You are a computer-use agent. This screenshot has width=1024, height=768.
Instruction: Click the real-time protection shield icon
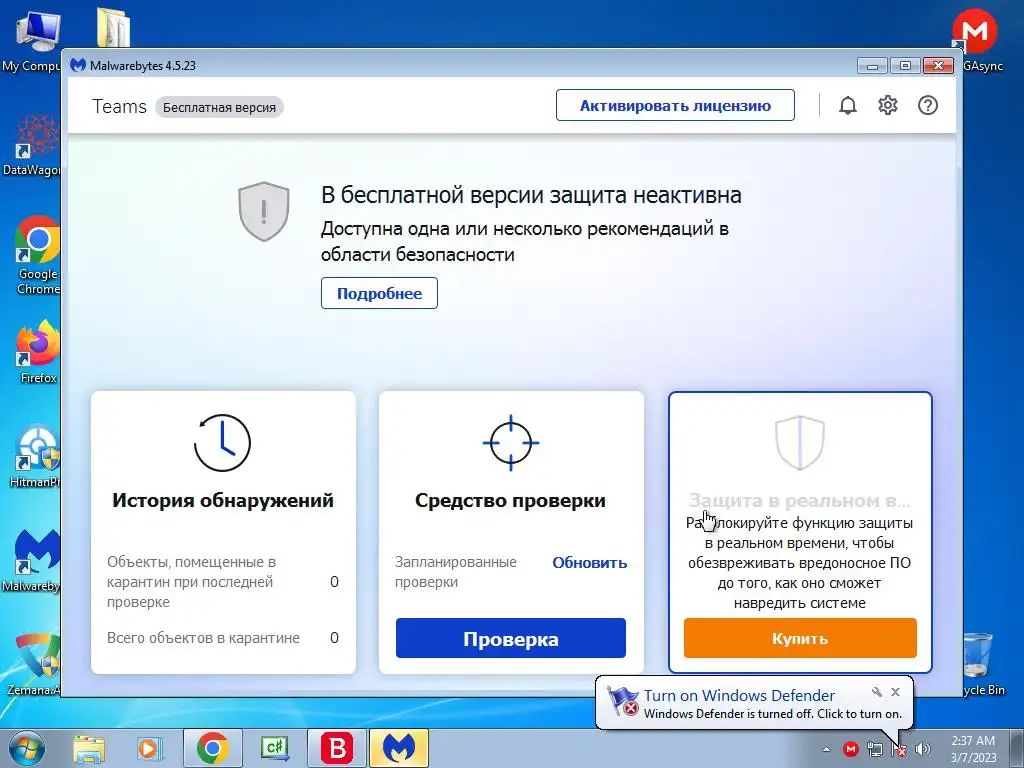click(x=800, y=443)
